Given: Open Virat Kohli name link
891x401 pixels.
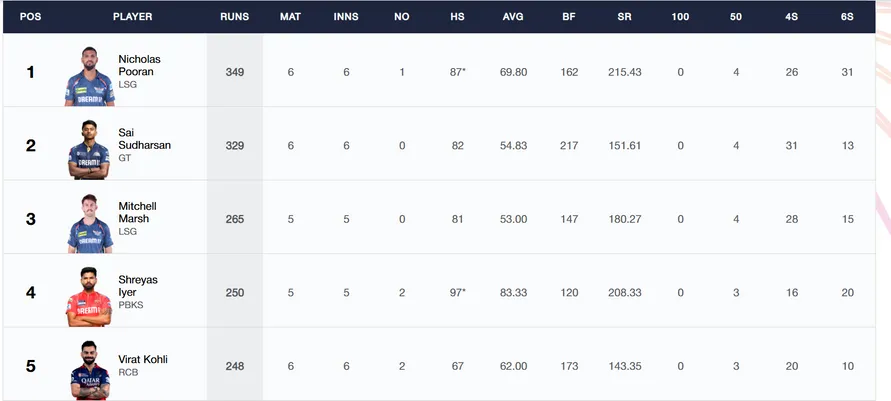Looking at the screenshot, I should point(143,360).
